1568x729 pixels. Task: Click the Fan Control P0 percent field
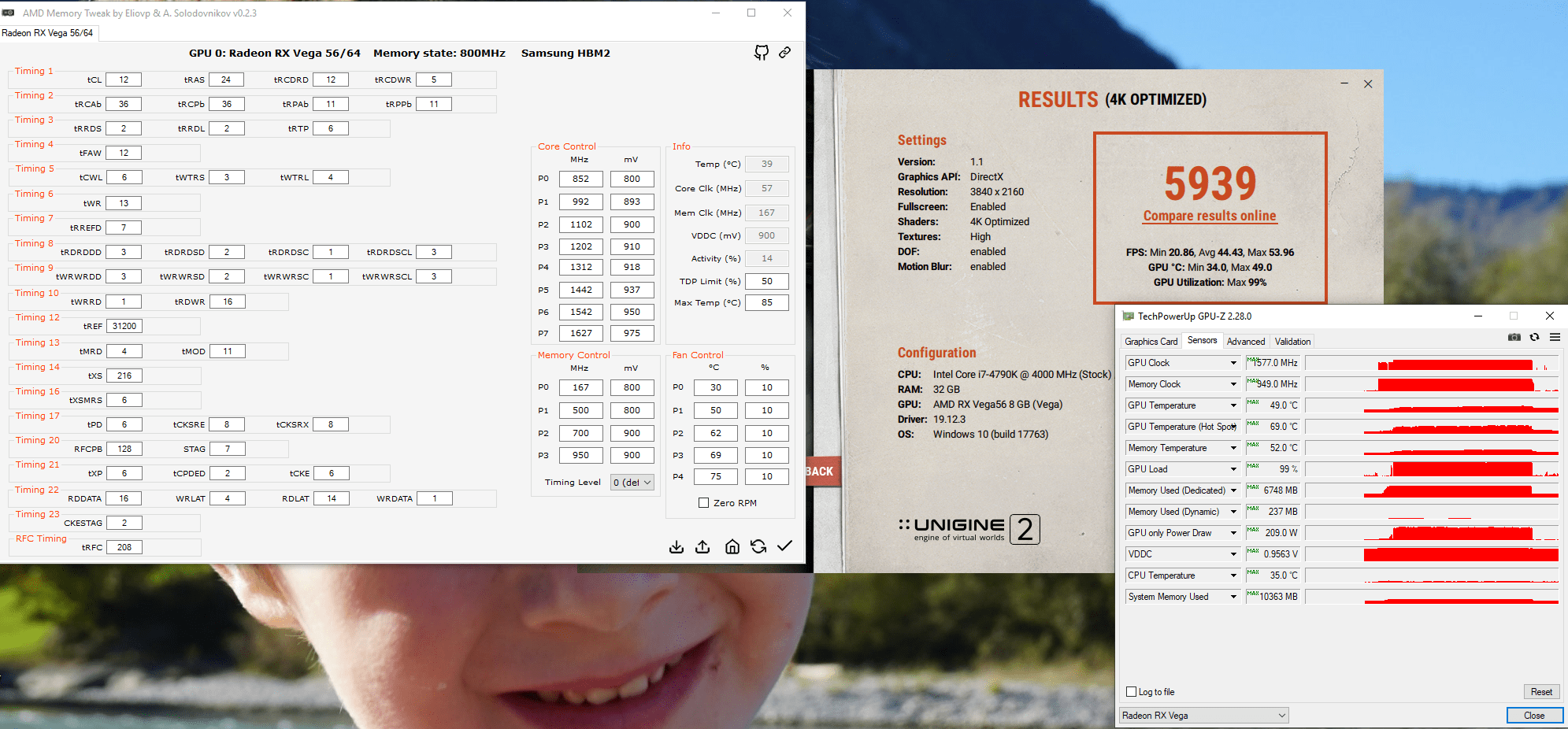point(767,387)
